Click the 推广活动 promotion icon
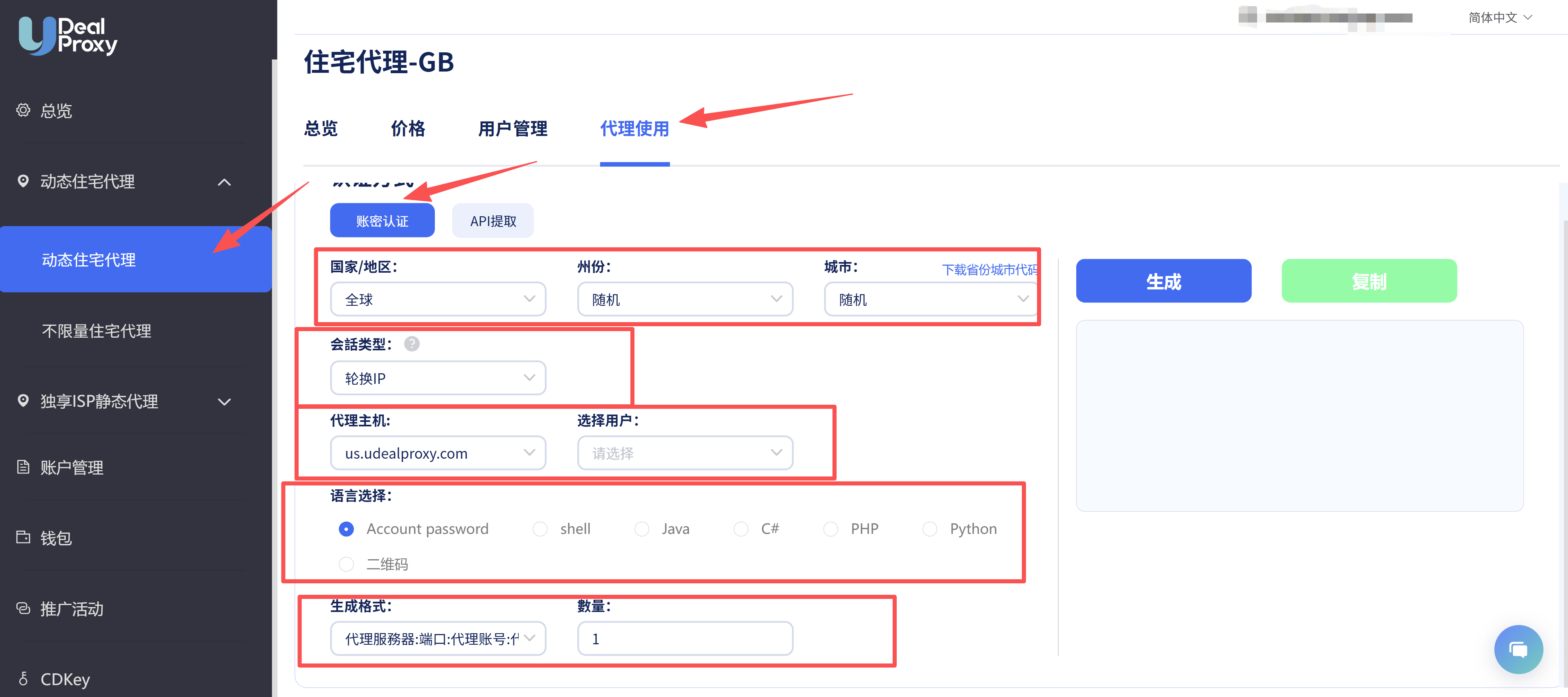The height and width of the screenshot is (697, 1568). (x=23, y=608)
